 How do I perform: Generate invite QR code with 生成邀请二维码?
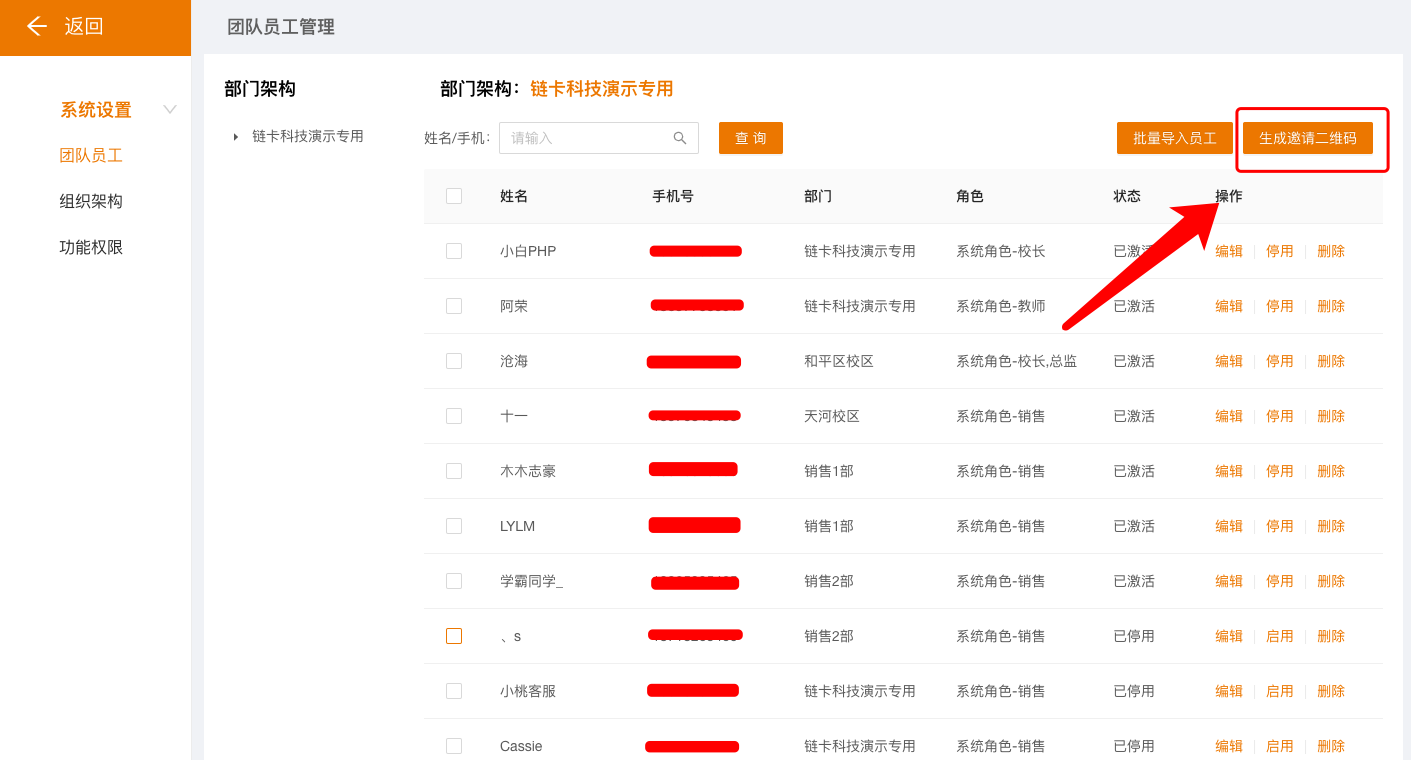pos(1307,138)
